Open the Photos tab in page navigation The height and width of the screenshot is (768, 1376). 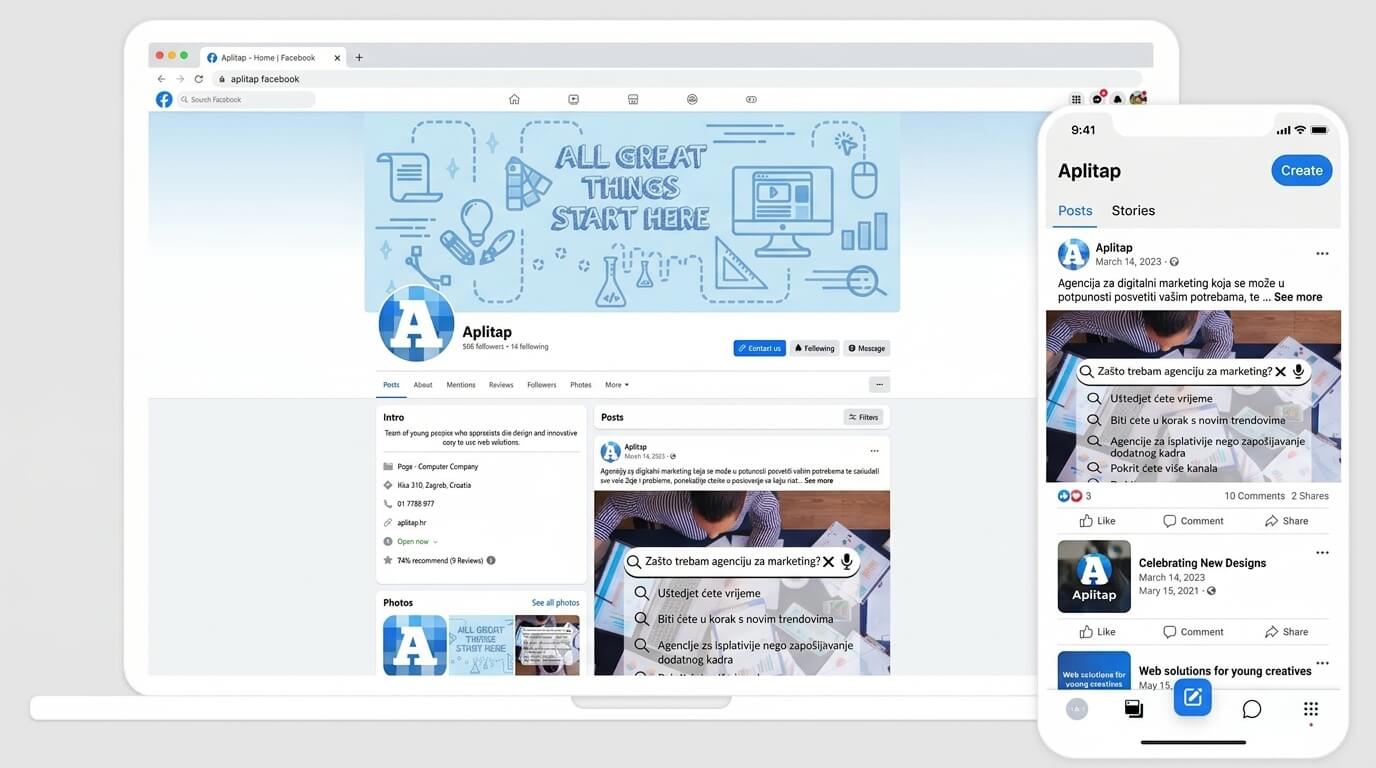[581, 385]
